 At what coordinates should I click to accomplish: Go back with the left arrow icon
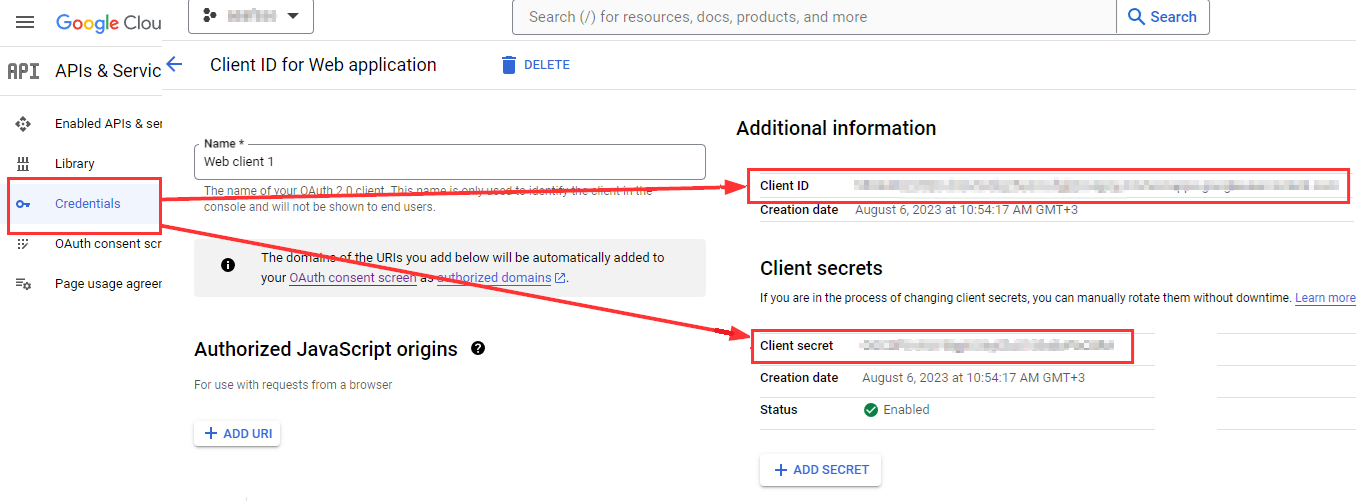[174, 64]
